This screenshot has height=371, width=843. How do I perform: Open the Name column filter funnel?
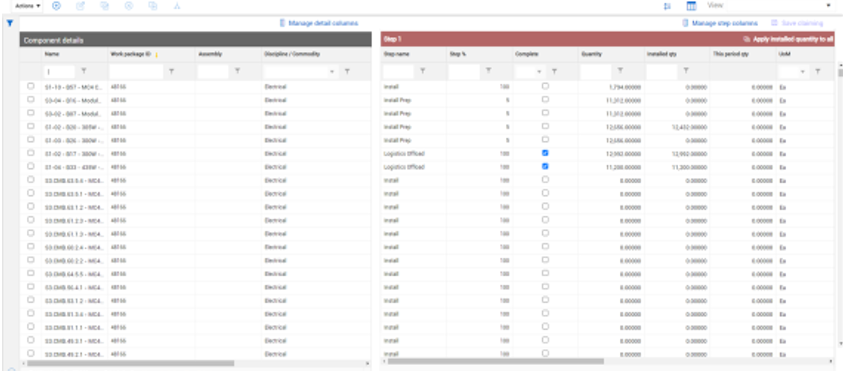coord(83,71)
